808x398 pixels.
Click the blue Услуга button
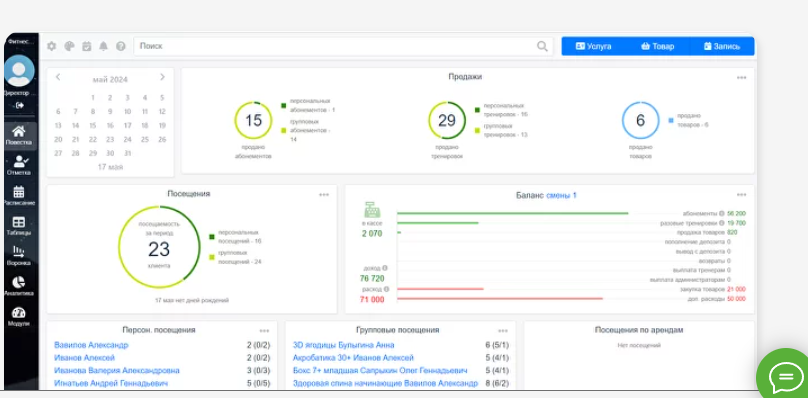[593, 46]
